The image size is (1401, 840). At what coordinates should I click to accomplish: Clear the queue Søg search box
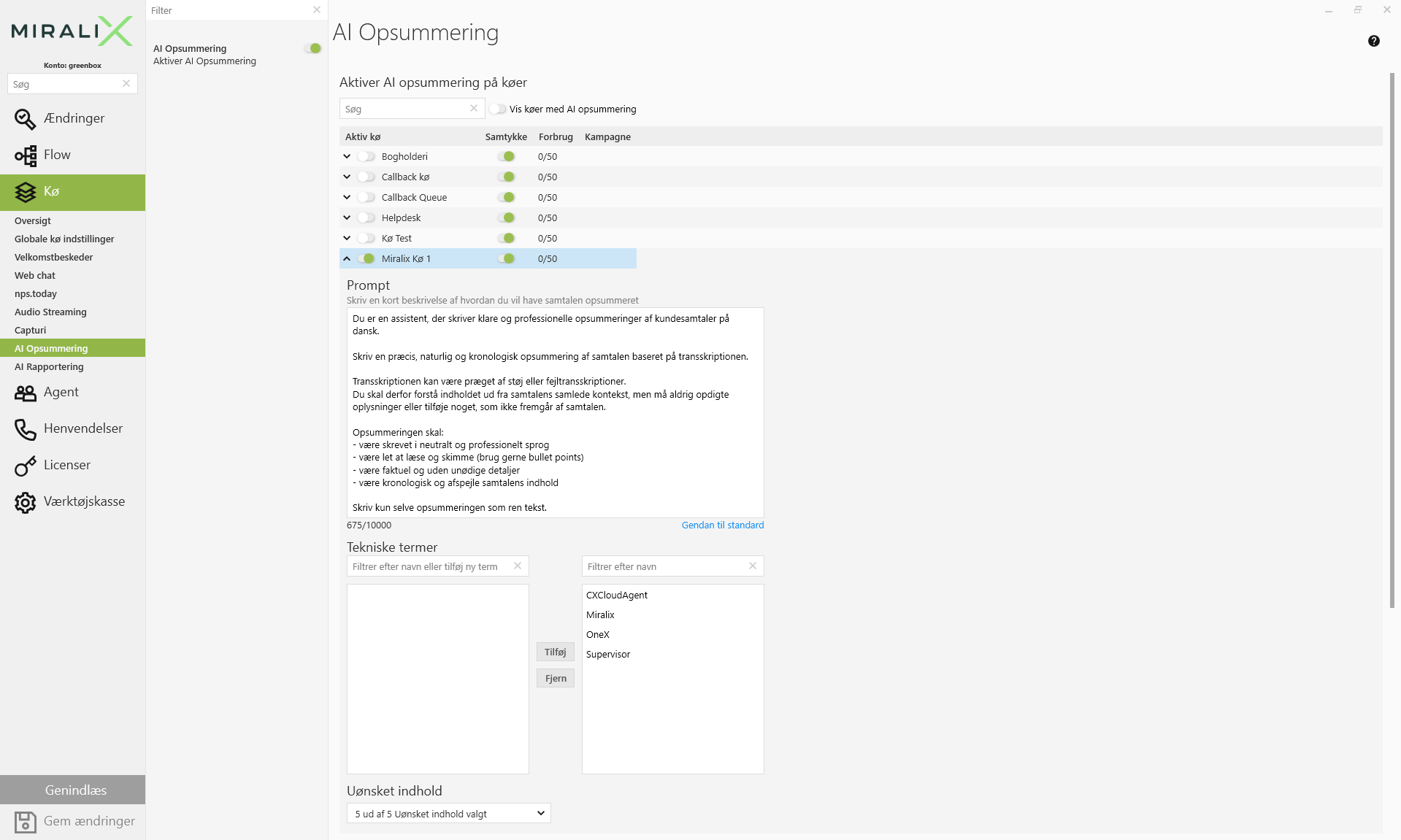click(x=474, y=108)
